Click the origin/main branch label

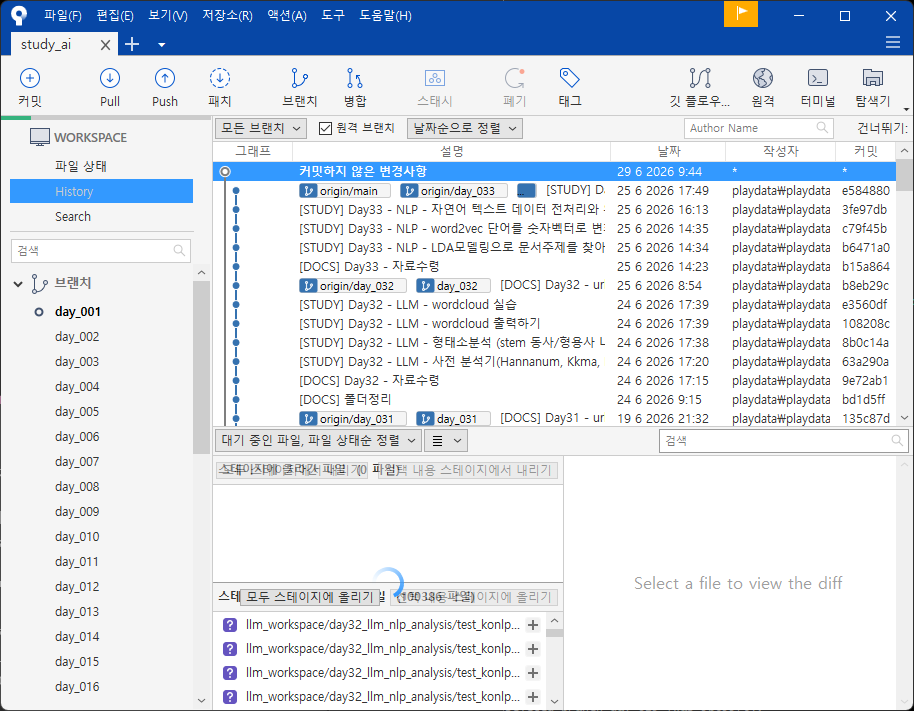click(x=344, y=191)
